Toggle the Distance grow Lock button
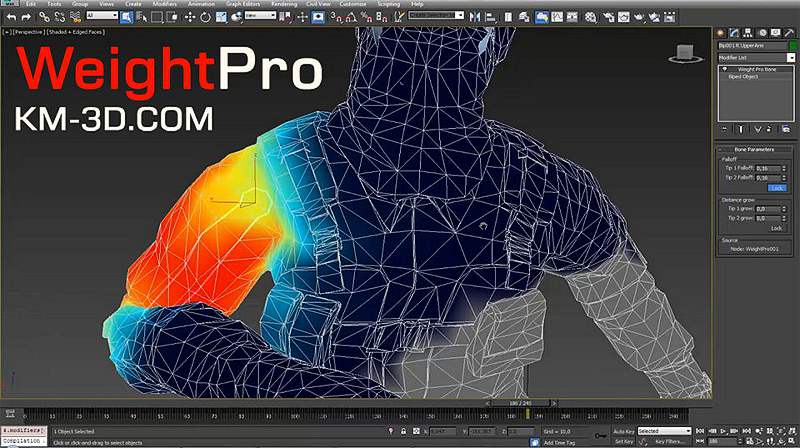This screenshot has height=448, width=800. 775,227
